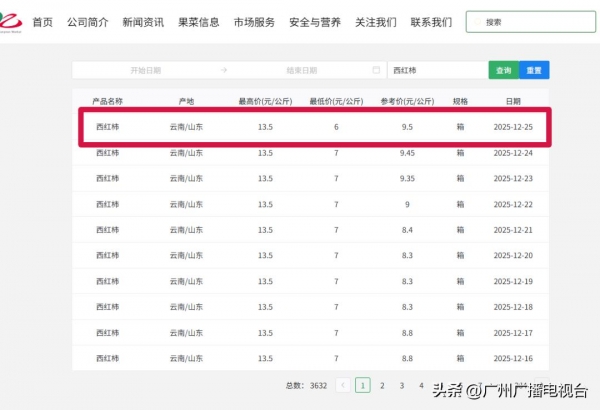Click the previous page arrow in pagination
The height and width of the screenshot is (410, 600).
(x=343, y=385)
